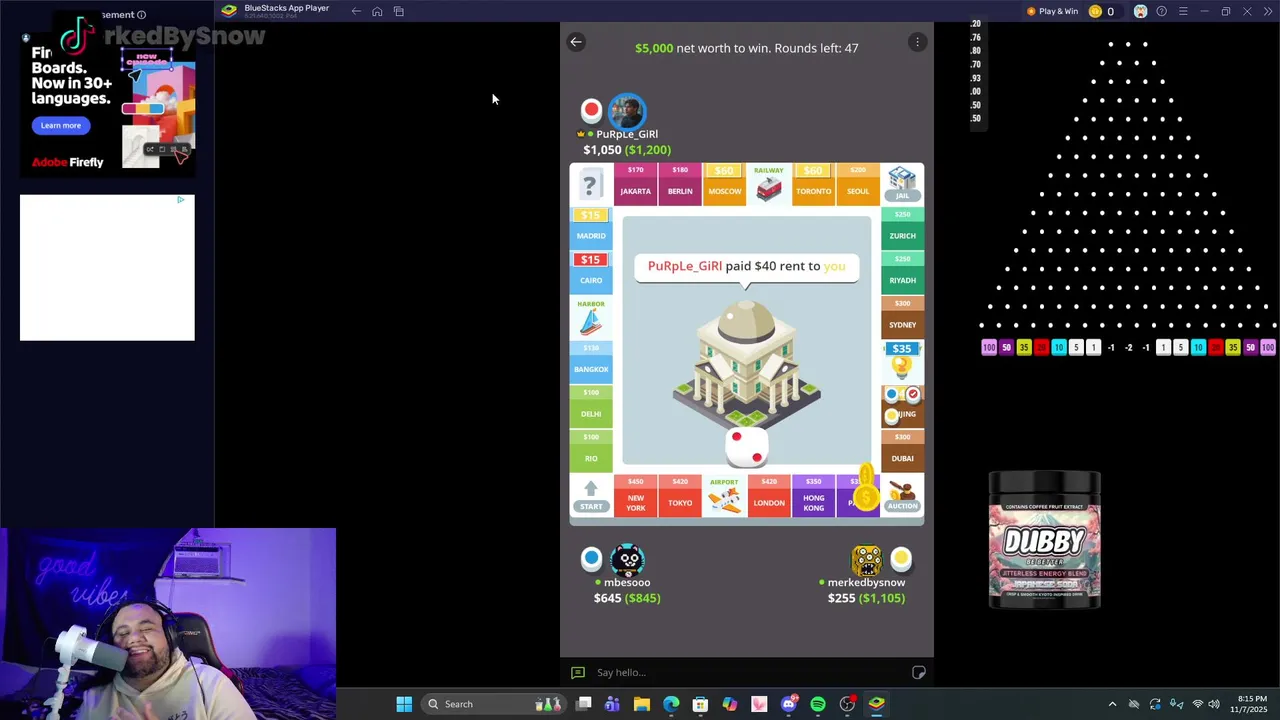Select the Seoul property tile
1280x720 pixels.
coord(857,185)
